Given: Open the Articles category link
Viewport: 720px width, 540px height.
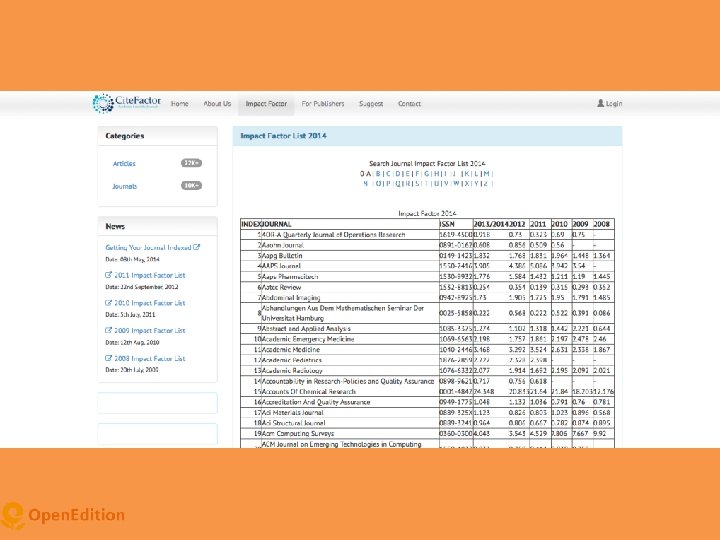Looking at the screenshot, I should coord(124,163).
